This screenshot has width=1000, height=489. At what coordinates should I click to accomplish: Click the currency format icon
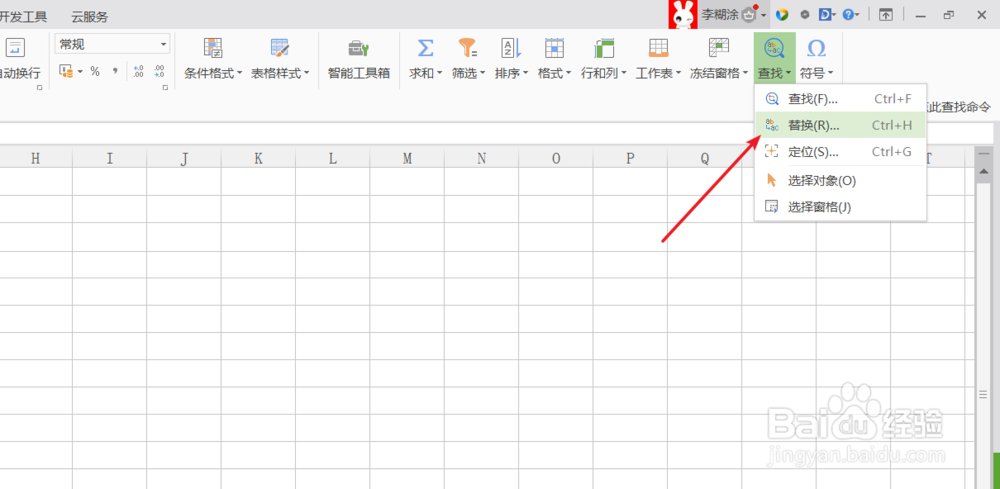tap(66, 71)
